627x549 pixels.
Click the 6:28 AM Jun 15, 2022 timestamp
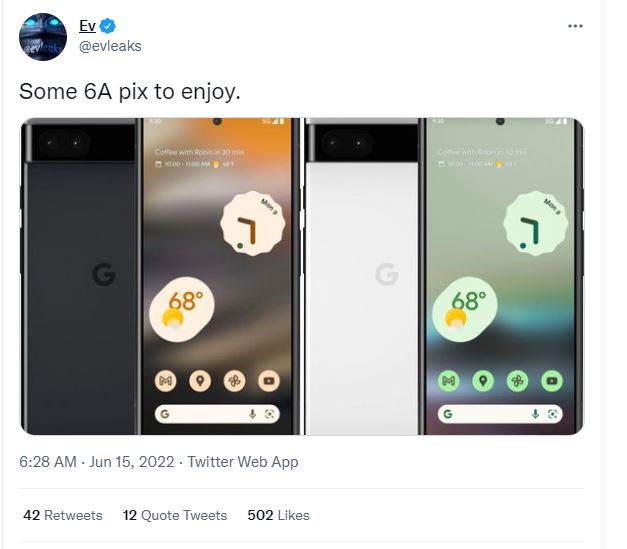96,462
